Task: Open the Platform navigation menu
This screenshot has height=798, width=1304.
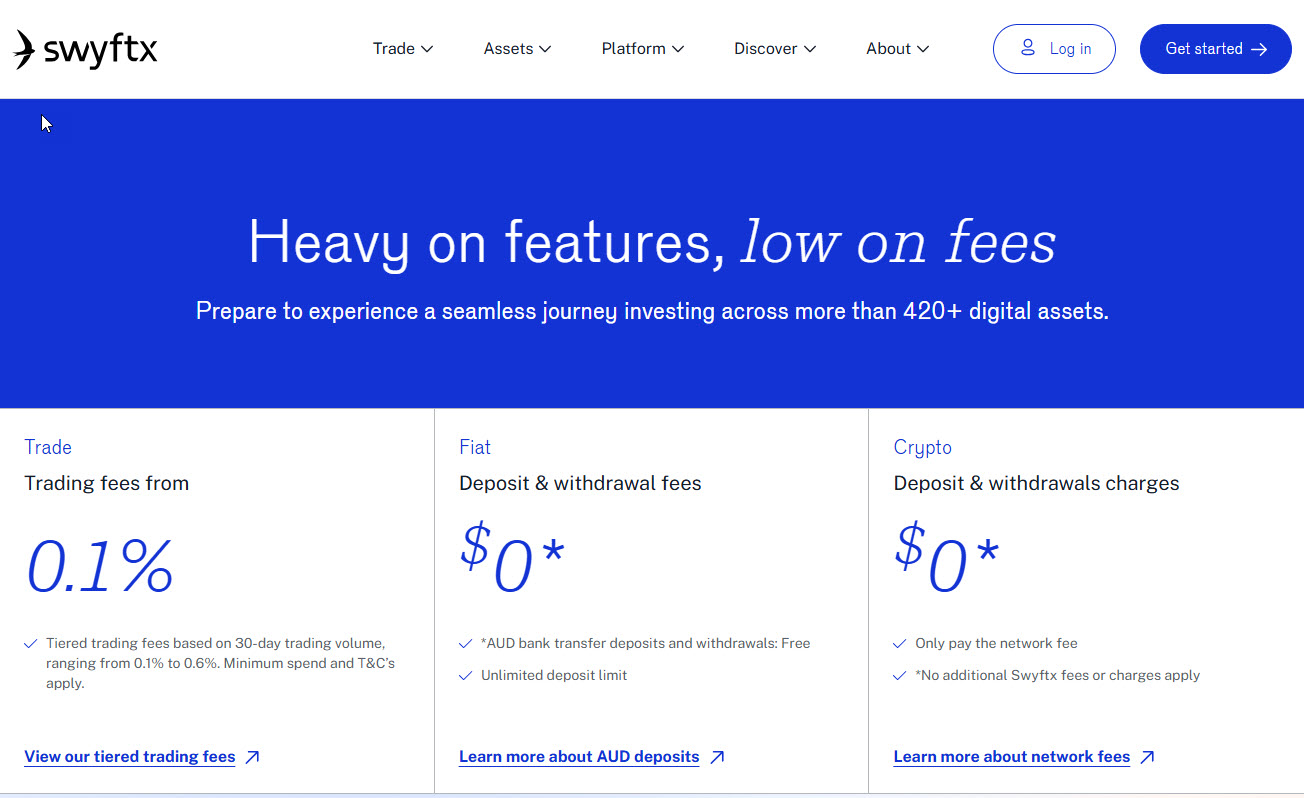Action: pos(643,49)
